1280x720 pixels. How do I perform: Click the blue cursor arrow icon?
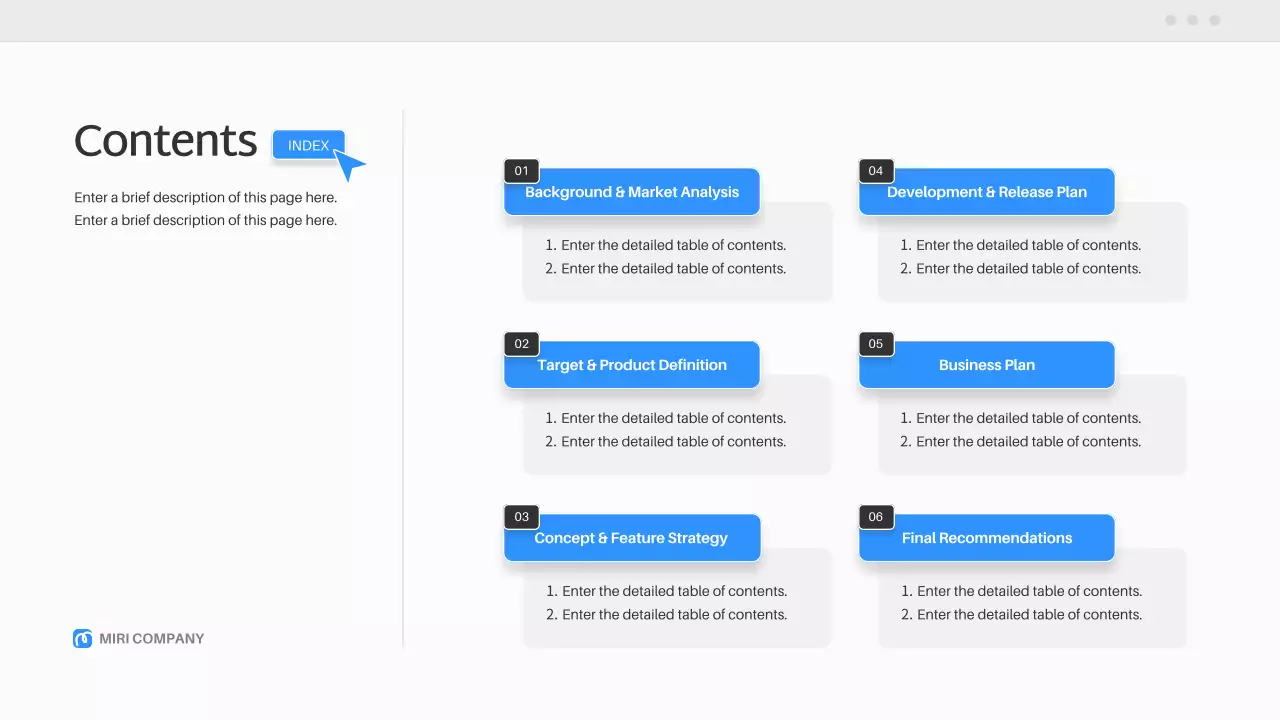point(349,165)
